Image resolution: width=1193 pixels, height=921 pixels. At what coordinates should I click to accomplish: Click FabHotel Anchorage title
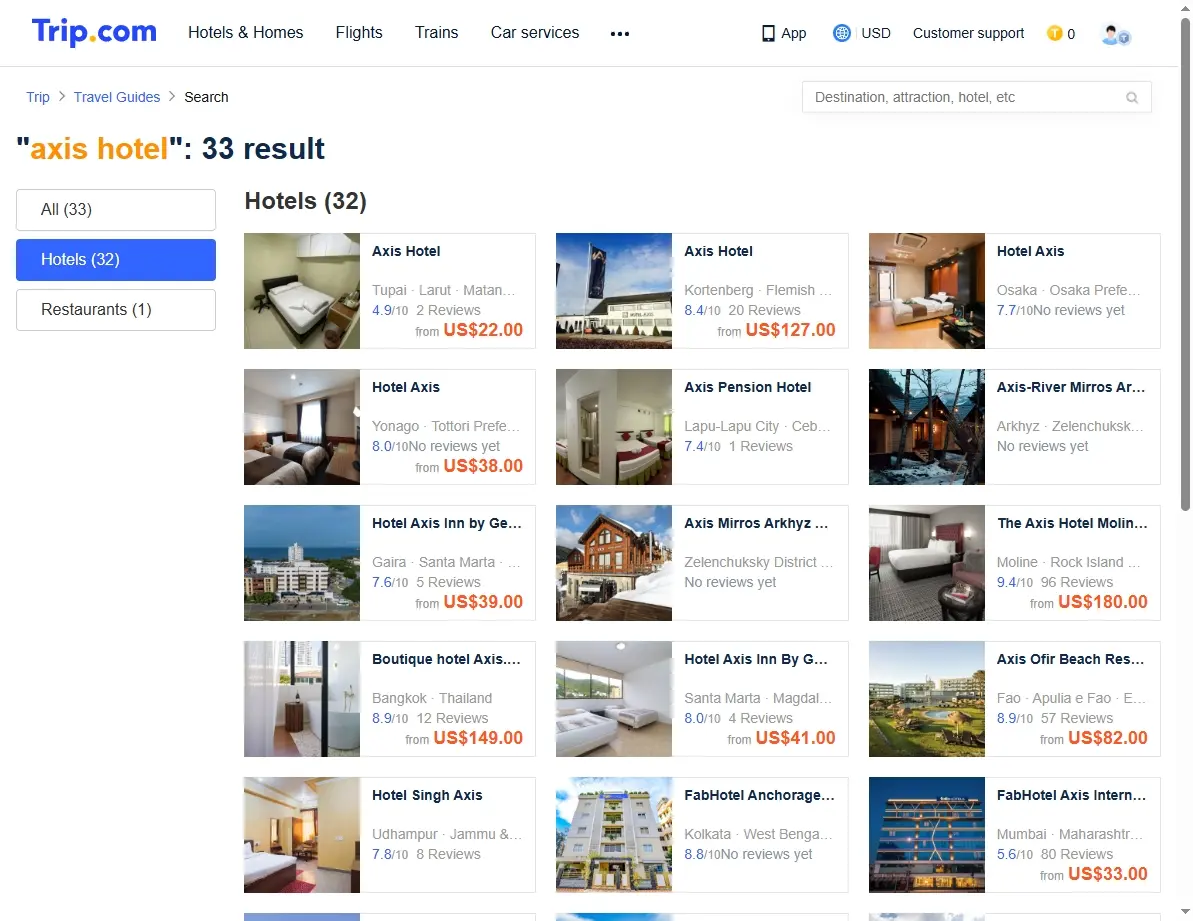759,796
